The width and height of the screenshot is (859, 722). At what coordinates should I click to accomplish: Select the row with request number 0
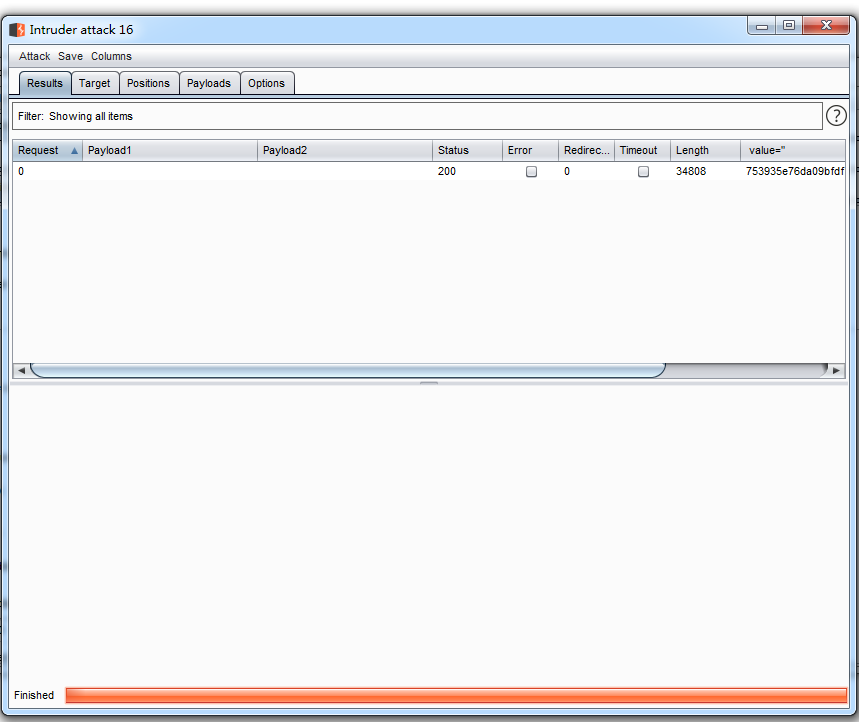click(x=428, y=171)
